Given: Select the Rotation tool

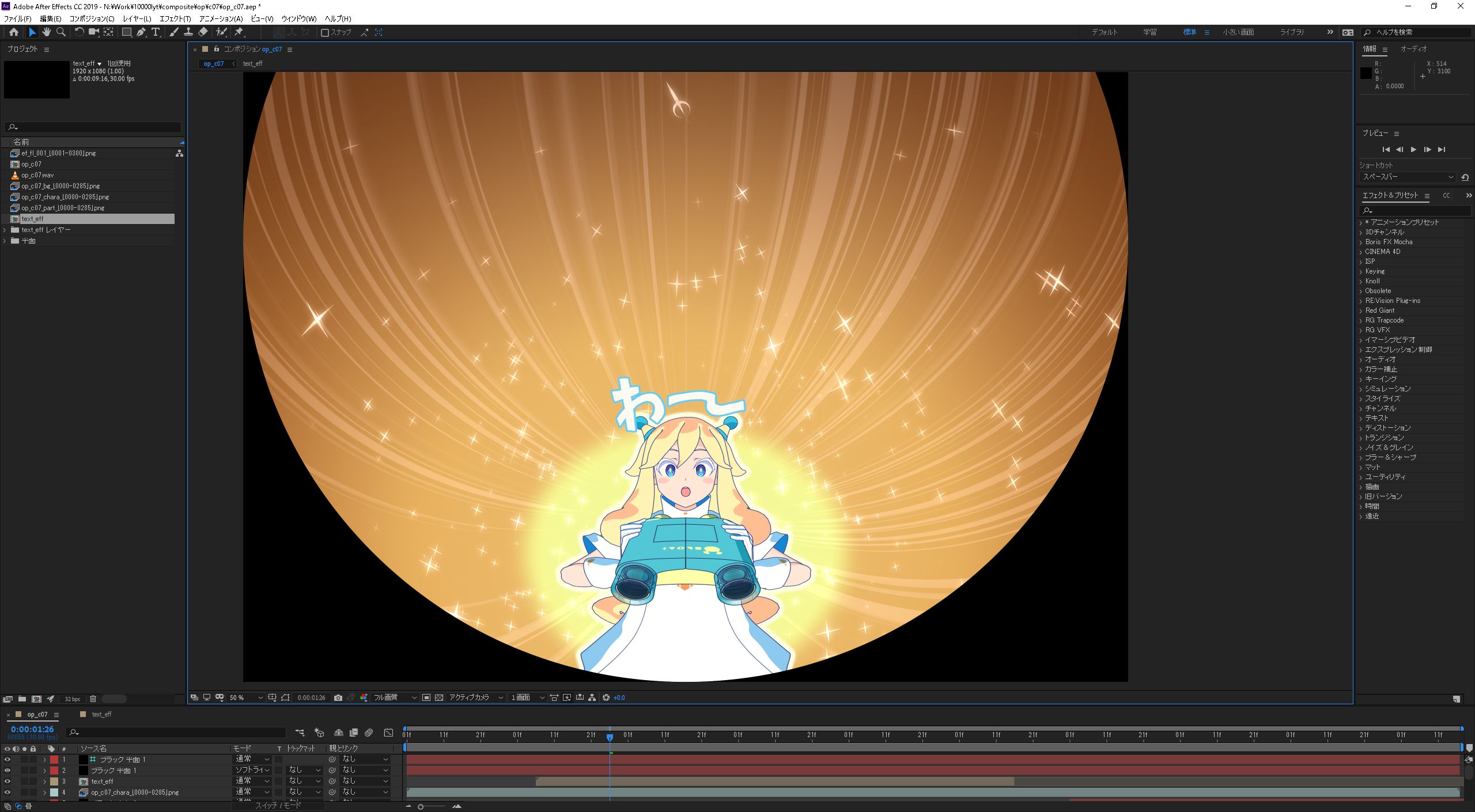Looking at the screenshot, I should [80, 32].
